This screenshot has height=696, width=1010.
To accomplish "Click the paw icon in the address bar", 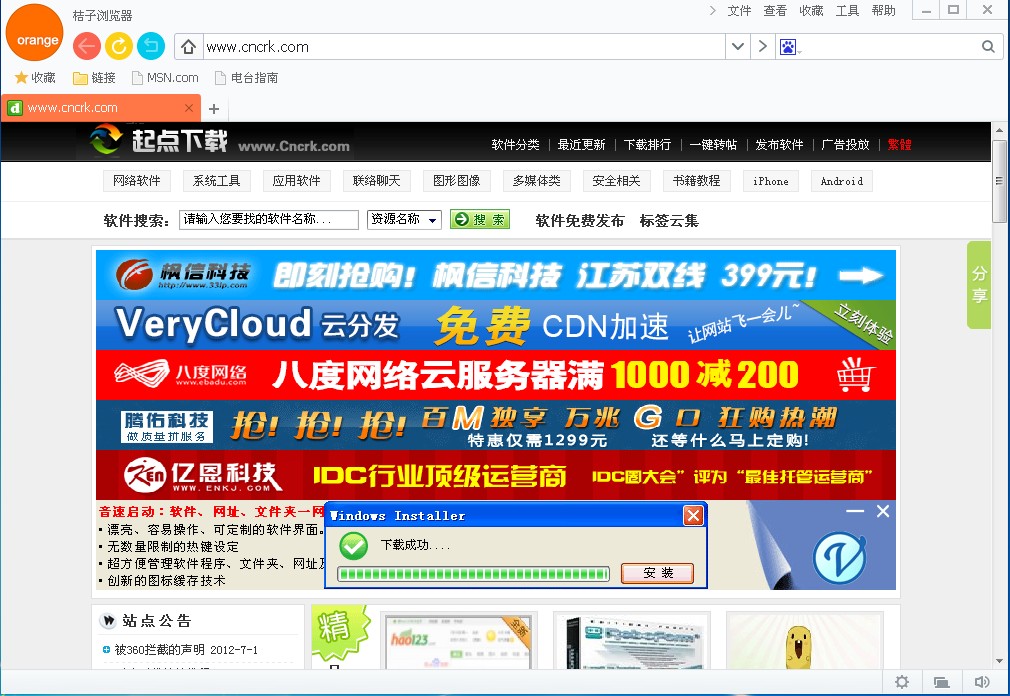I will [789, 46].
